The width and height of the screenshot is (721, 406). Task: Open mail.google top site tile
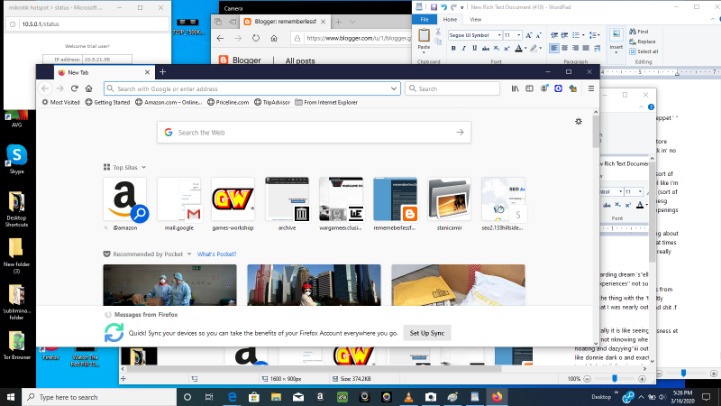(179, 204)
